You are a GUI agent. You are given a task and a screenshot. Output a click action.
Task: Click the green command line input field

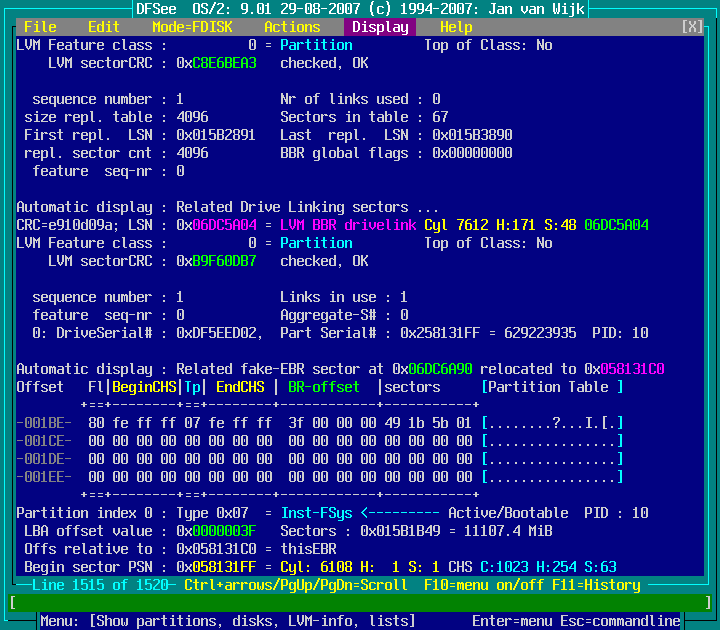(x=360, y=603)
